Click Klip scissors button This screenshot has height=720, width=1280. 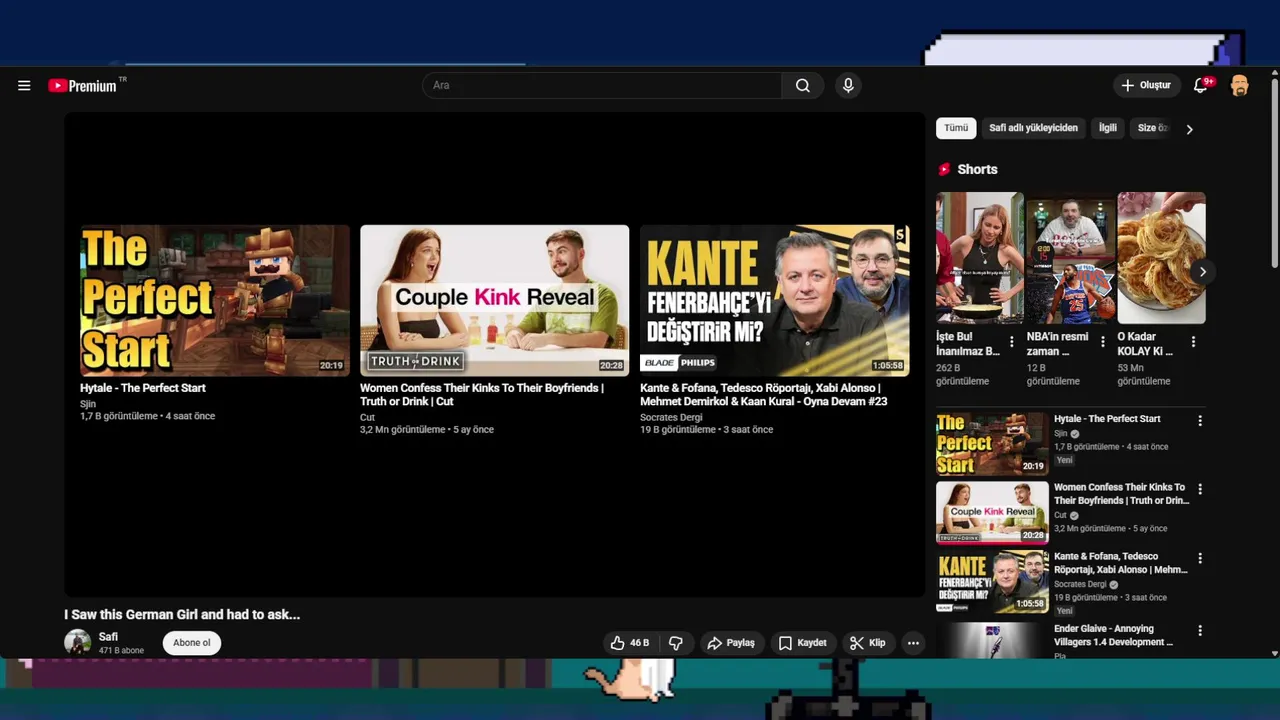pos(868,643)
